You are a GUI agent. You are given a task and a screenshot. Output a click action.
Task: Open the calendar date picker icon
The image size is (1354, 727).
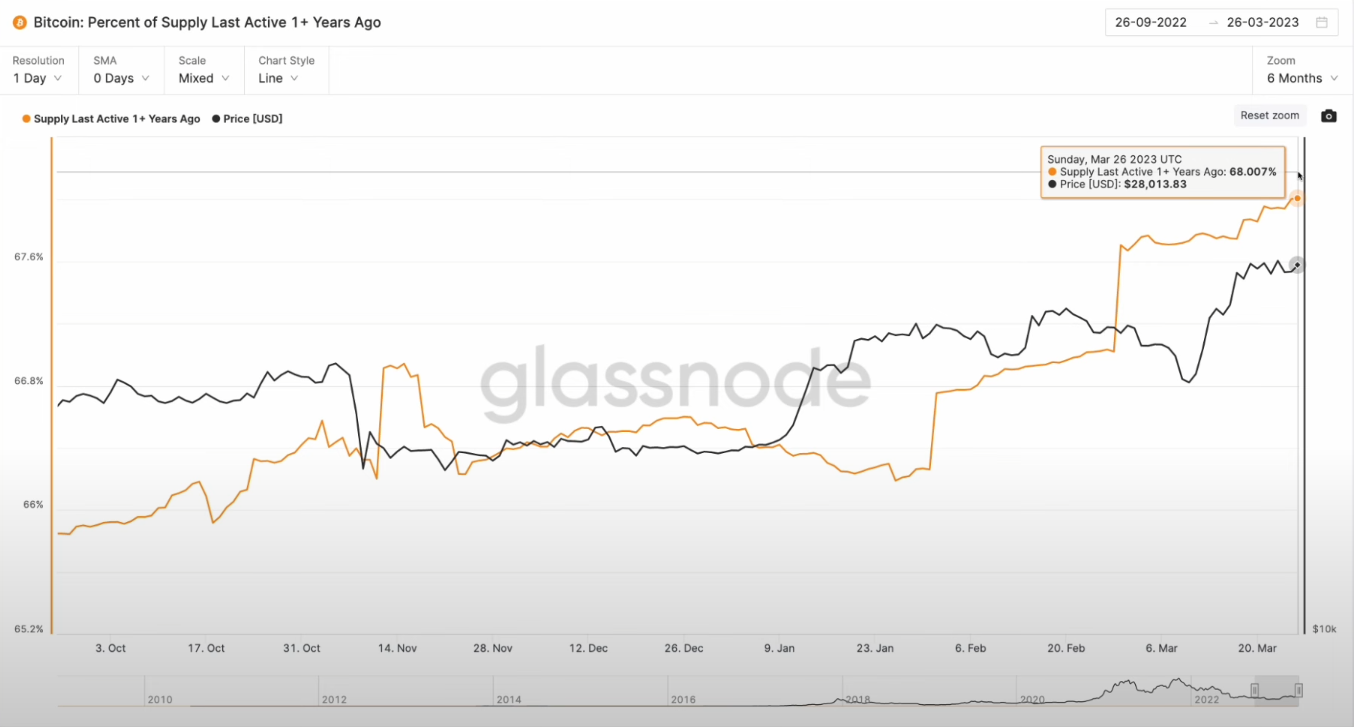point(1322,22)
